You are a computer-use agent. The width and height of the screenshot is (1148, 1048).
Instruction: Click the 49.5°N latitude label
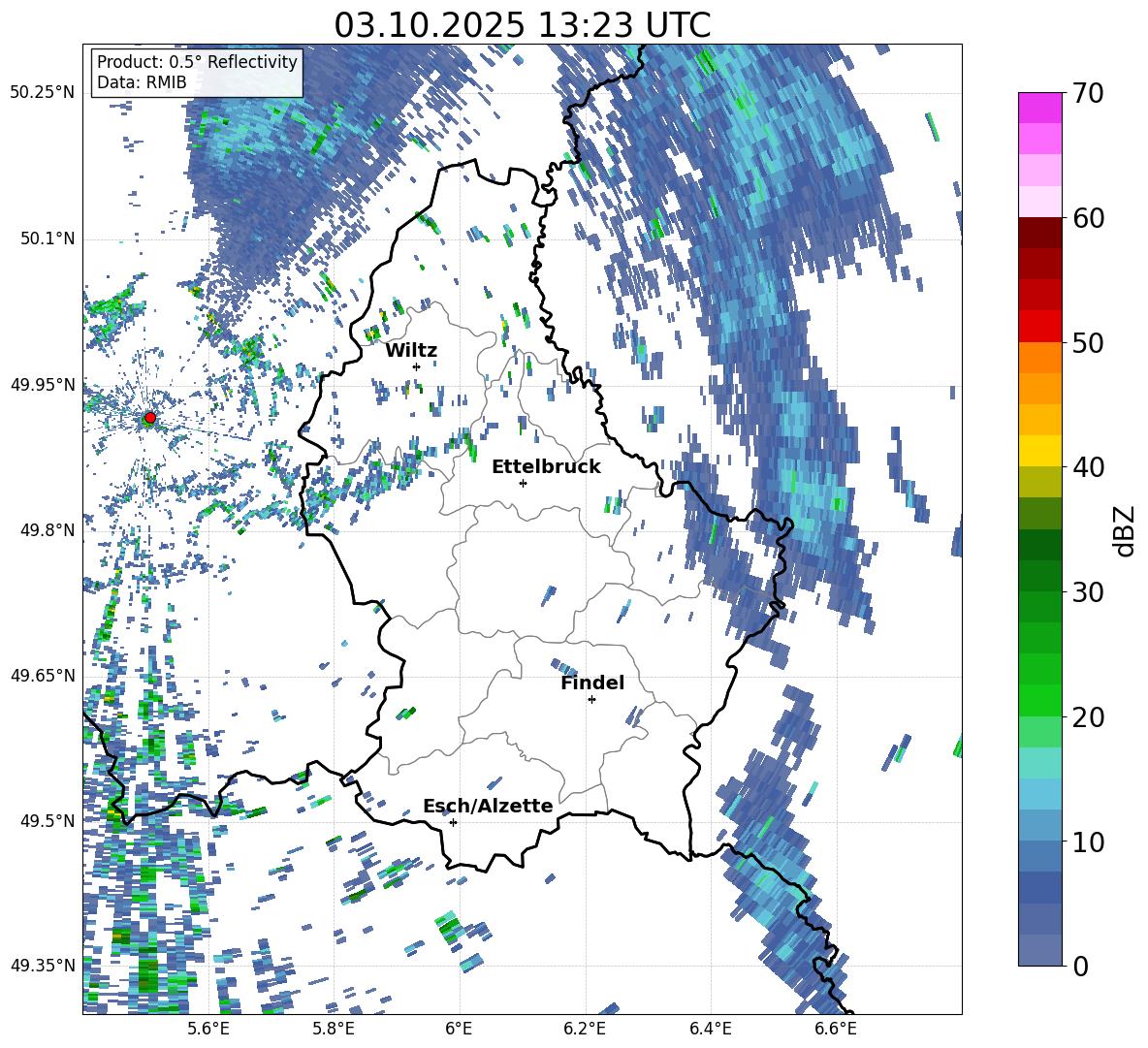pos(47,820)
